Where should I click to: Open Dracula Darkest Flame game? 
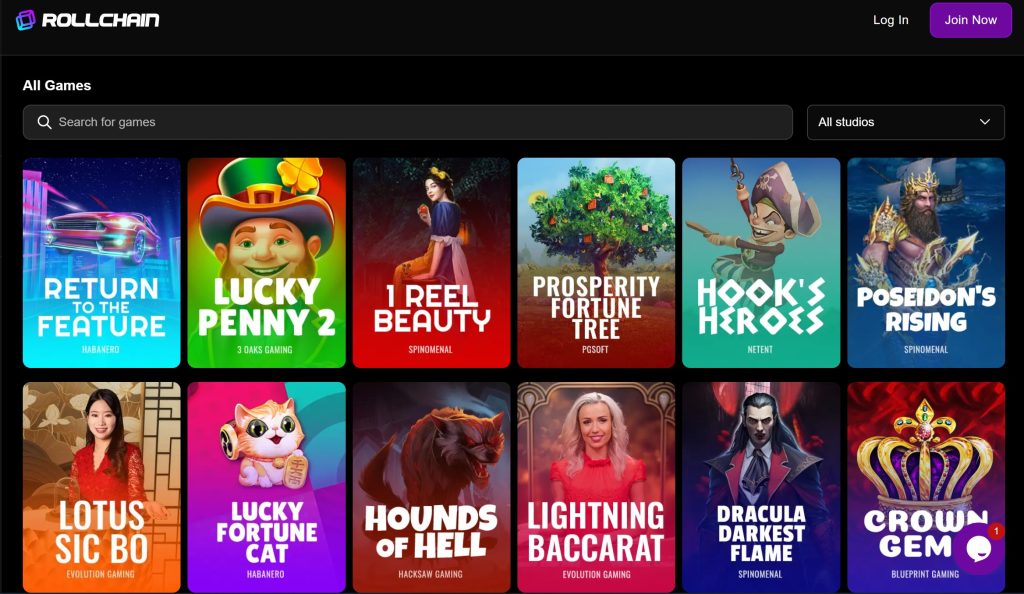761,487
